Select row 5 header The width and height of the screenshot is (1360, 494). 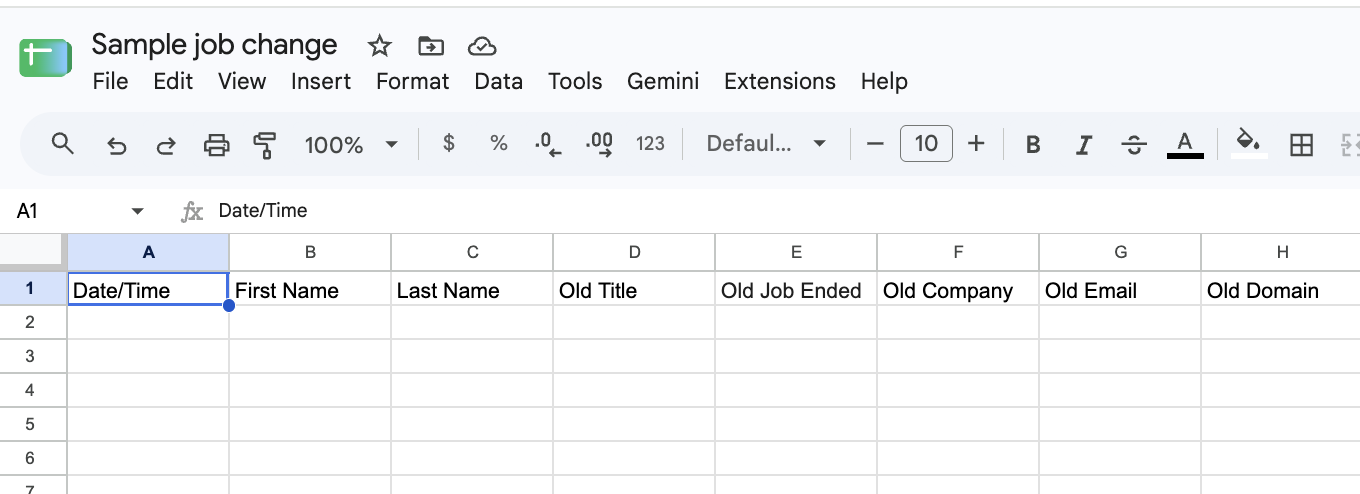[x=32, y=424]
